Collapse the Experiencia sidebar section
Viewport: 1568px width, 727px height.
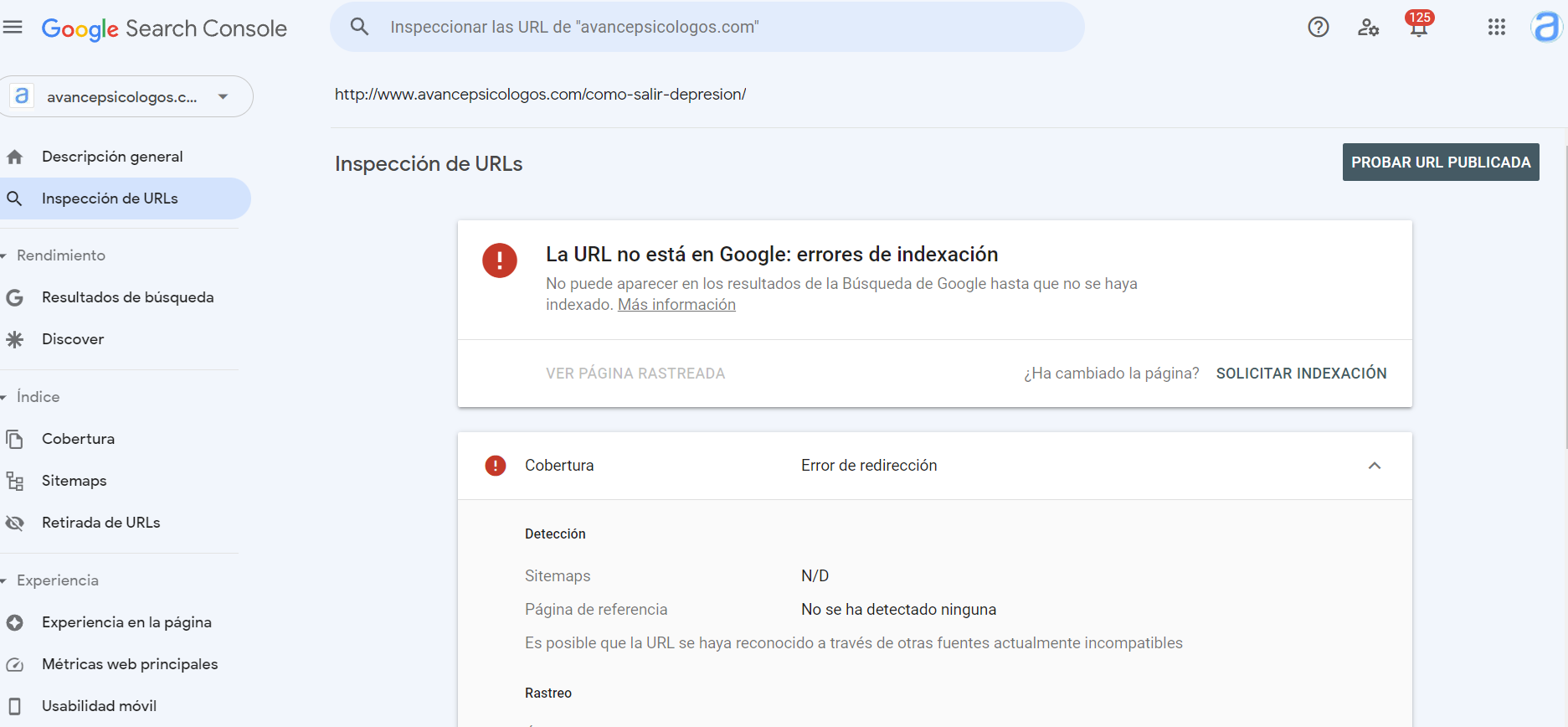[4, 580]
